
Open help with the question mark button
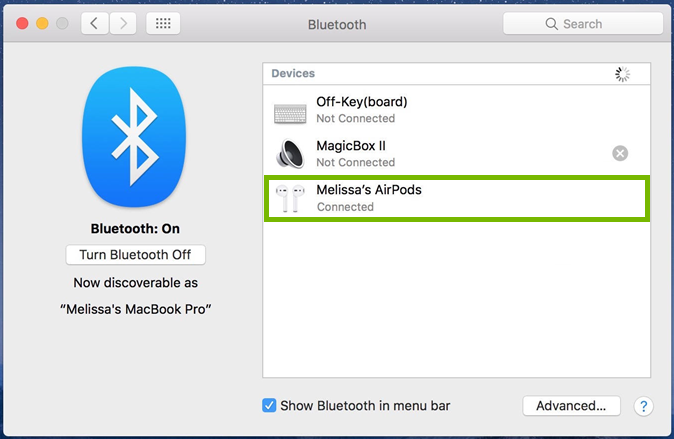point(643,406)
